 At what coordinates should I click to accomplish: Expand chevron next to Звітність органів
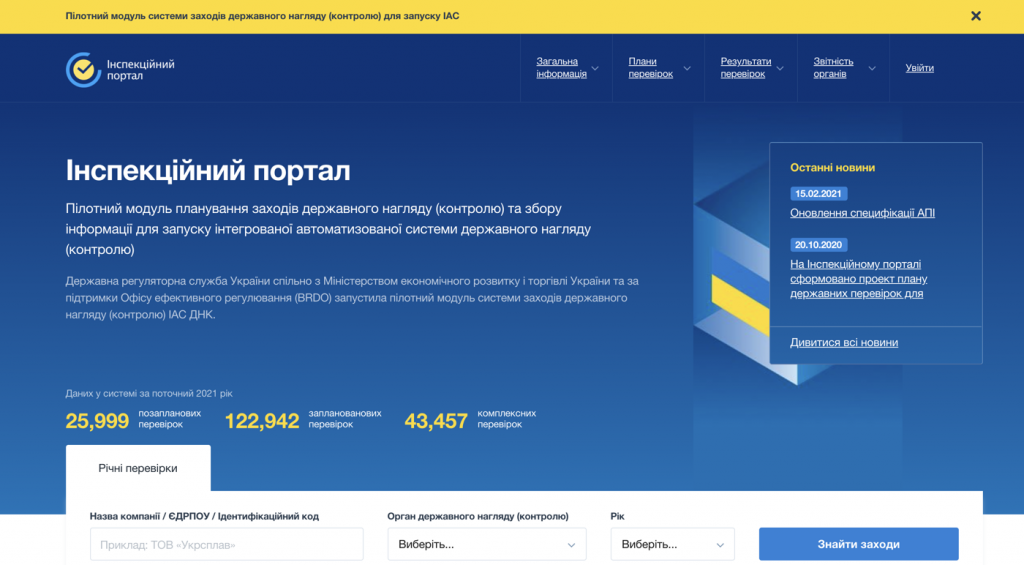tap(872, 68)
